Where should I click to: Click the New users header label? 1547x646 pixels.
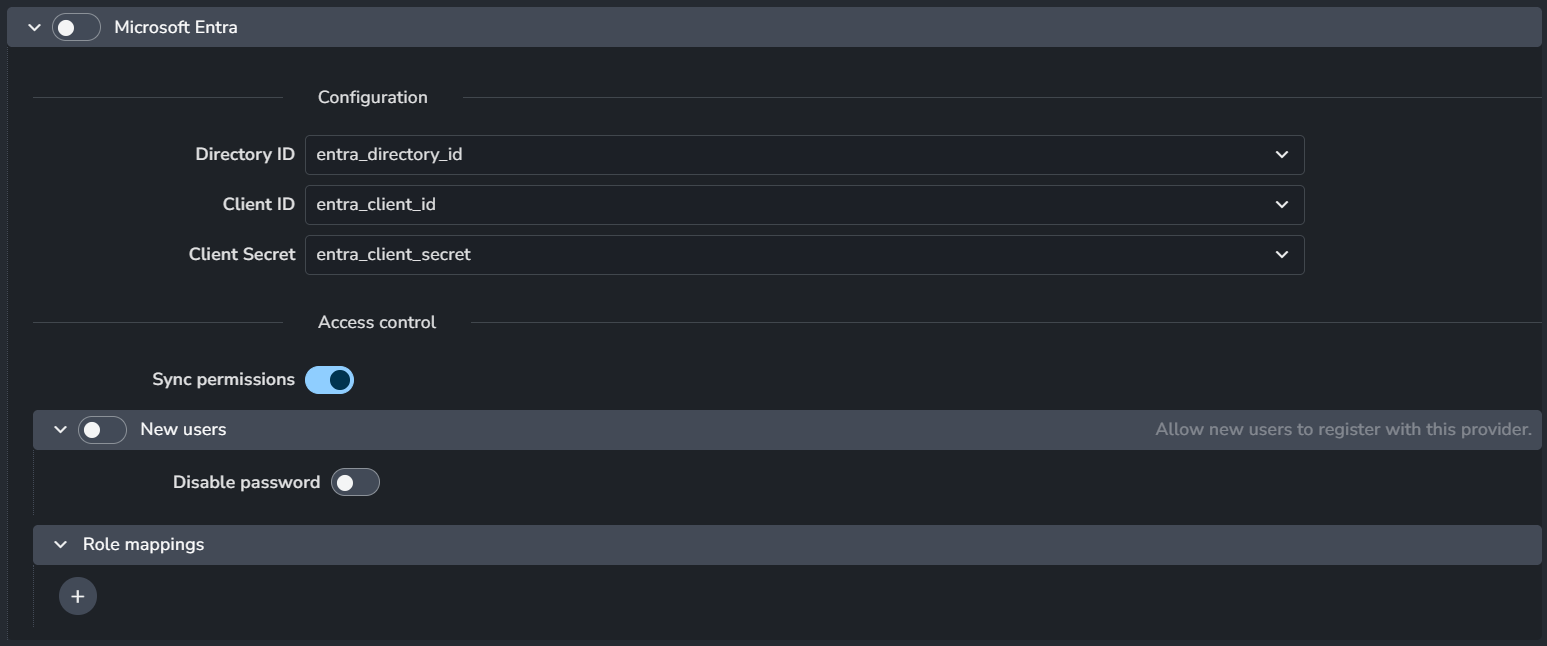coord(183,430)
